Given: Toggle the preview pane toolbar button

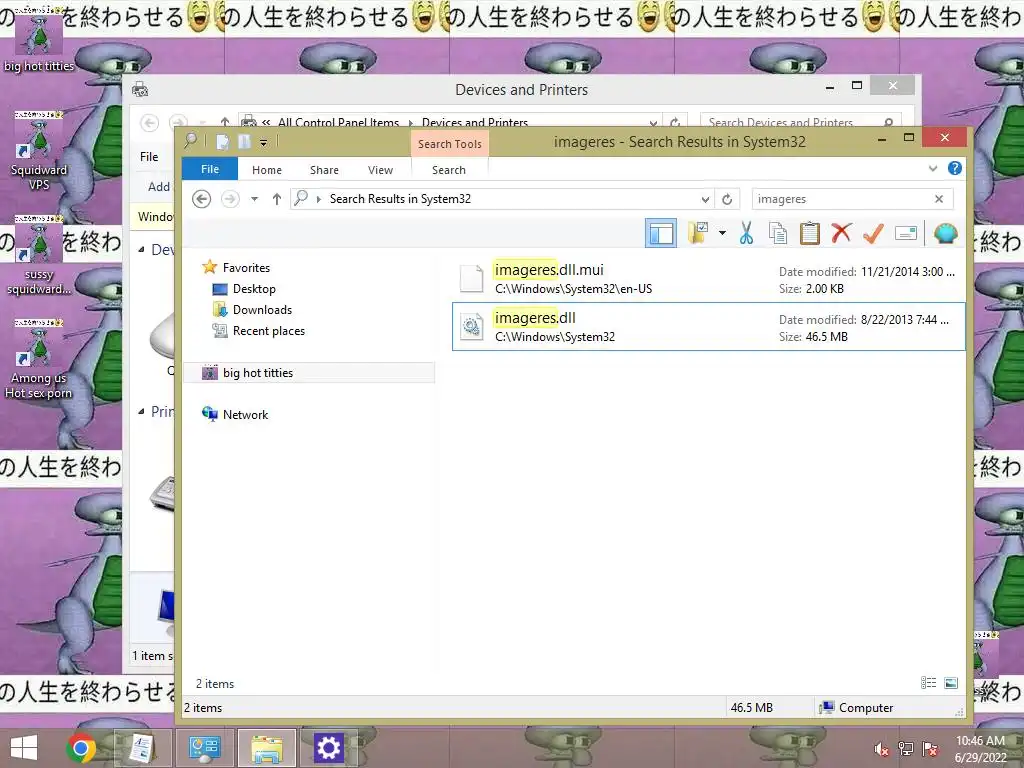Looking at the screenshot, I should tap(660, 233).
